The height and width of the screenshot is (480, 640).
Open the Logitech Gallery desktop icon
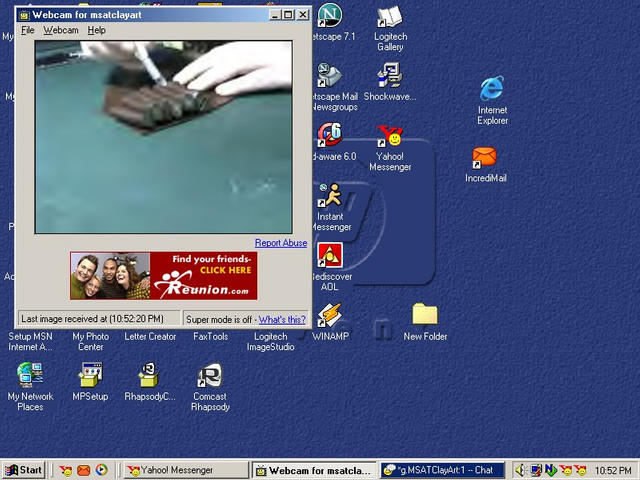(390, 16)
